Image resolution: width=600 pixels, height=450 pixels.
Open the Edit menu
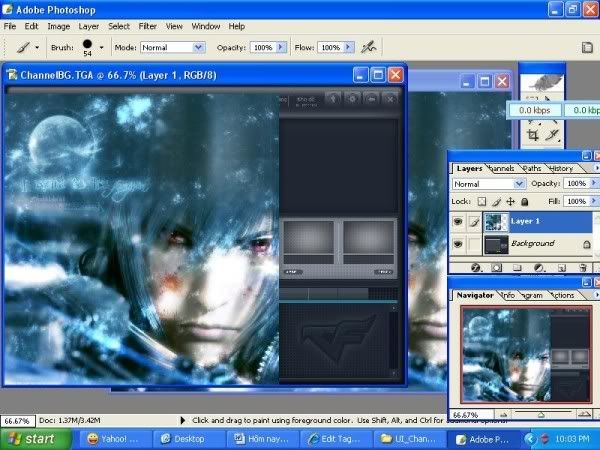tap(31, 26)
